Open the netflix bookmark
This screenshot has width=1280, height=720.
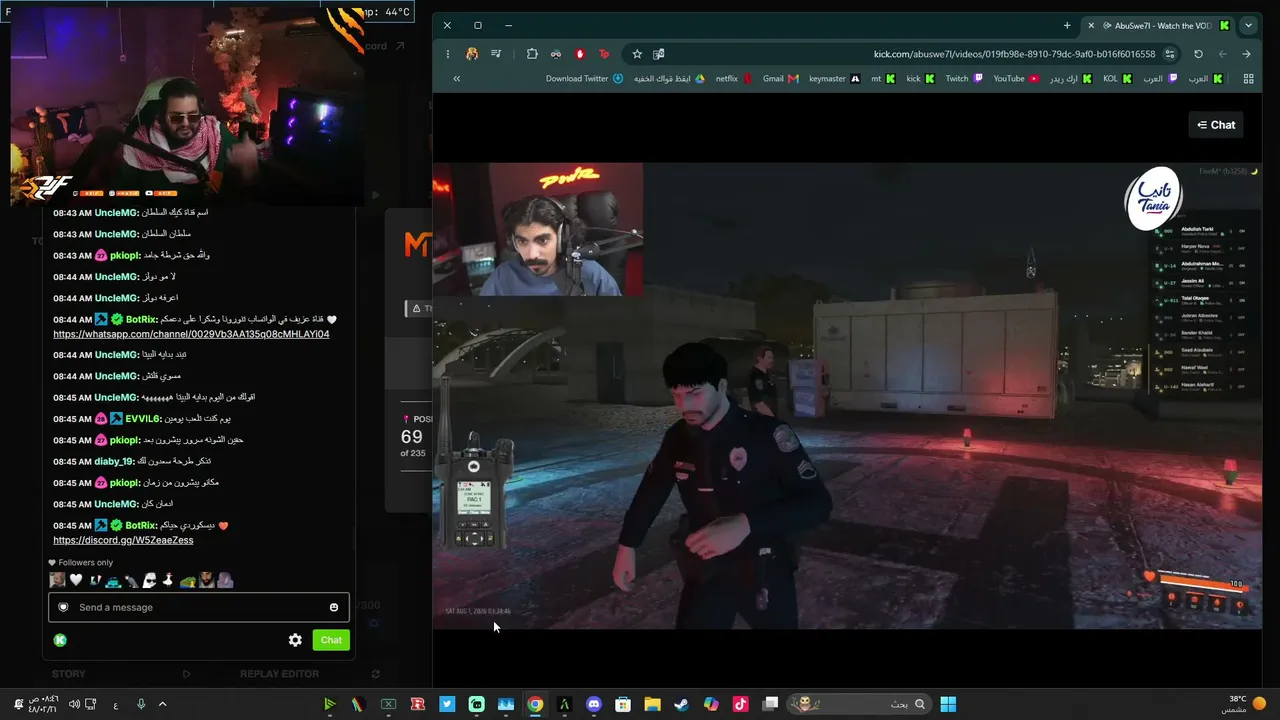pyautogui.click(x=733, y=79)
